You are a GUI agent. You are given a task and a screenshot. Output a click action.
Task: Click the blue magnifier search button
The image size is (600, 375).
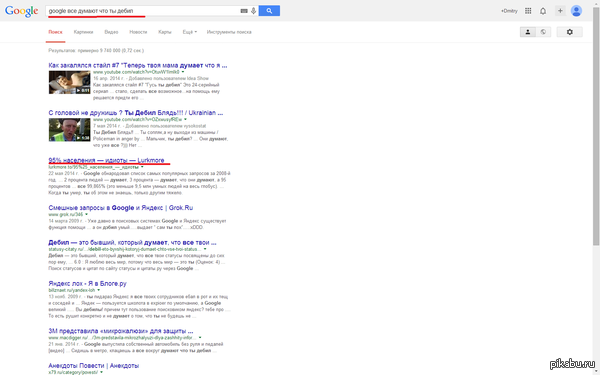pyautogui.click(x=269, y=11)
